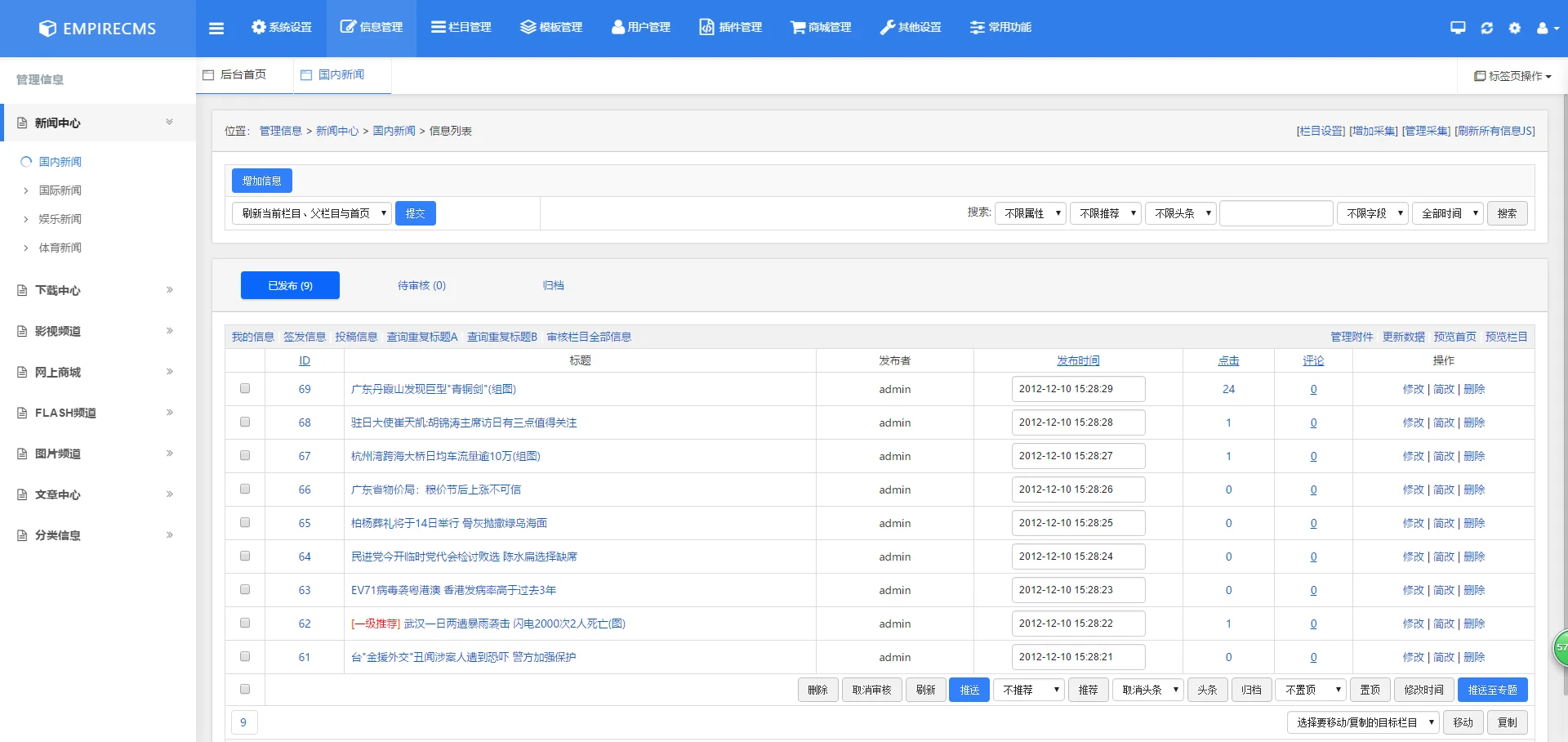Open the 商城管理 section
The image size is (1568, 742).
tap(820, 27)
